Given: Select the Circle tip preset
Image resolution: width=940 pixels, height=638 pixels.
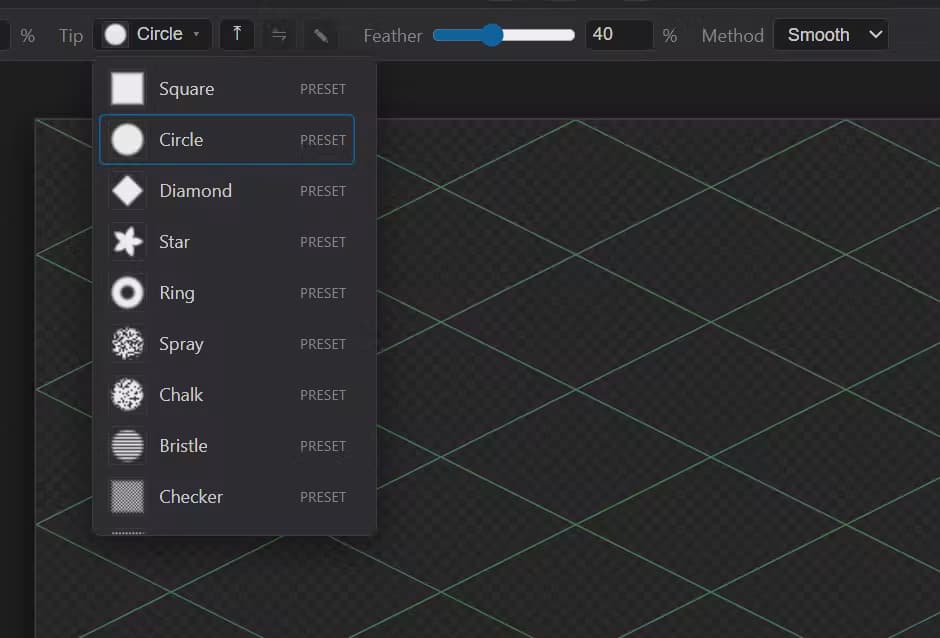Looking at the screenshot, I should click(227, 140).
